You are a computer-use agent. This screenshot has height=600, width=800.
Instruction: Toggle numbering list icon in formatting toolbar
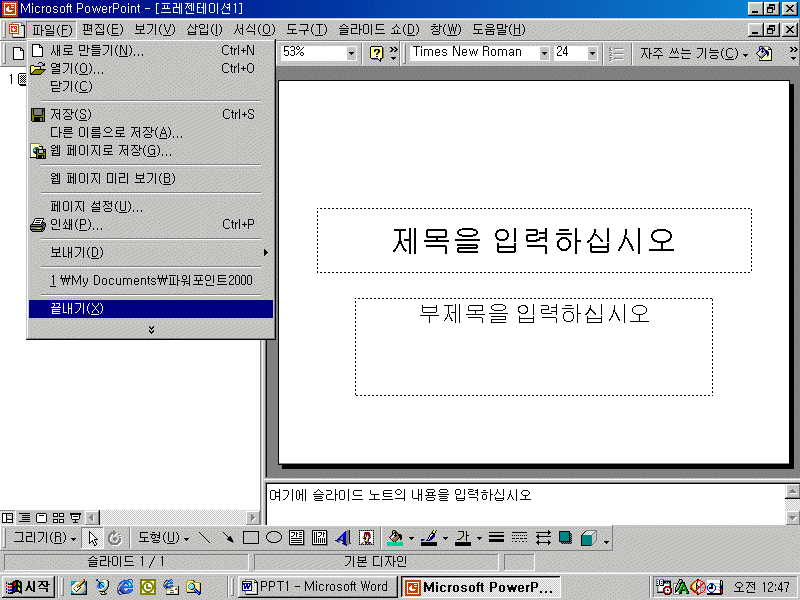pyautogui.click(x=616, y=53)
